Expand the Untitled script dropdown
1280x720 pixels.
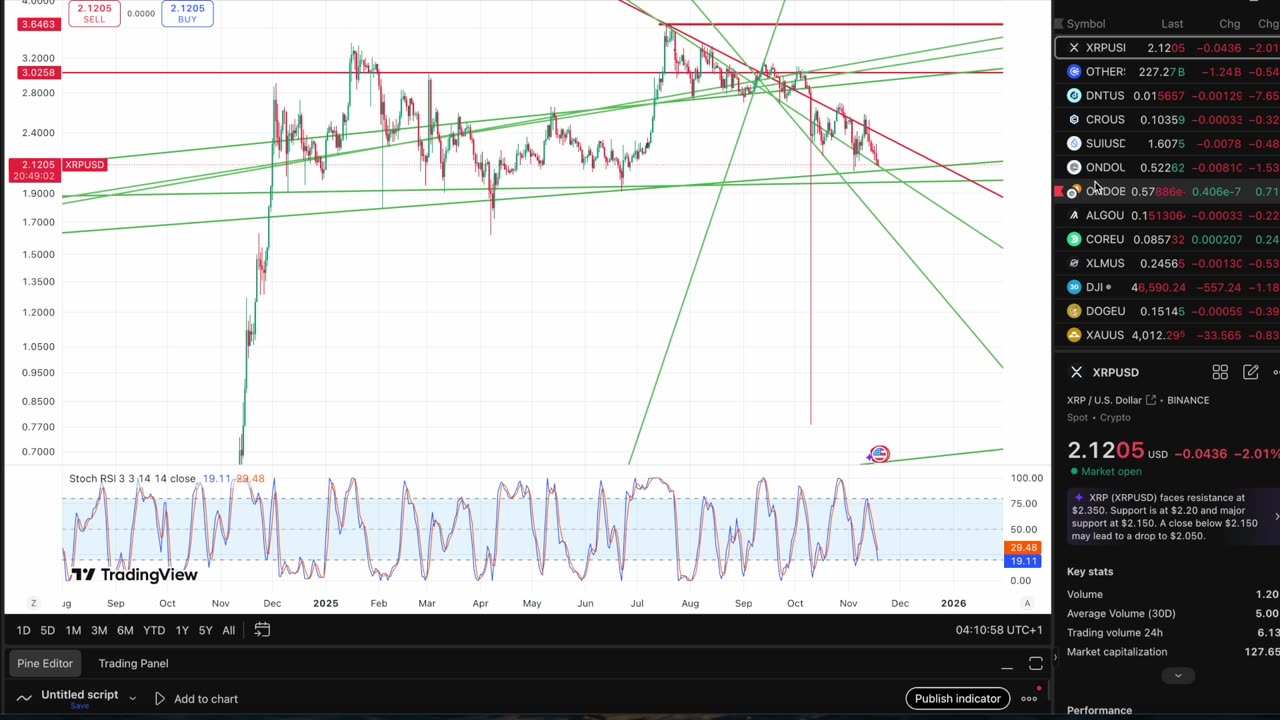132,699
